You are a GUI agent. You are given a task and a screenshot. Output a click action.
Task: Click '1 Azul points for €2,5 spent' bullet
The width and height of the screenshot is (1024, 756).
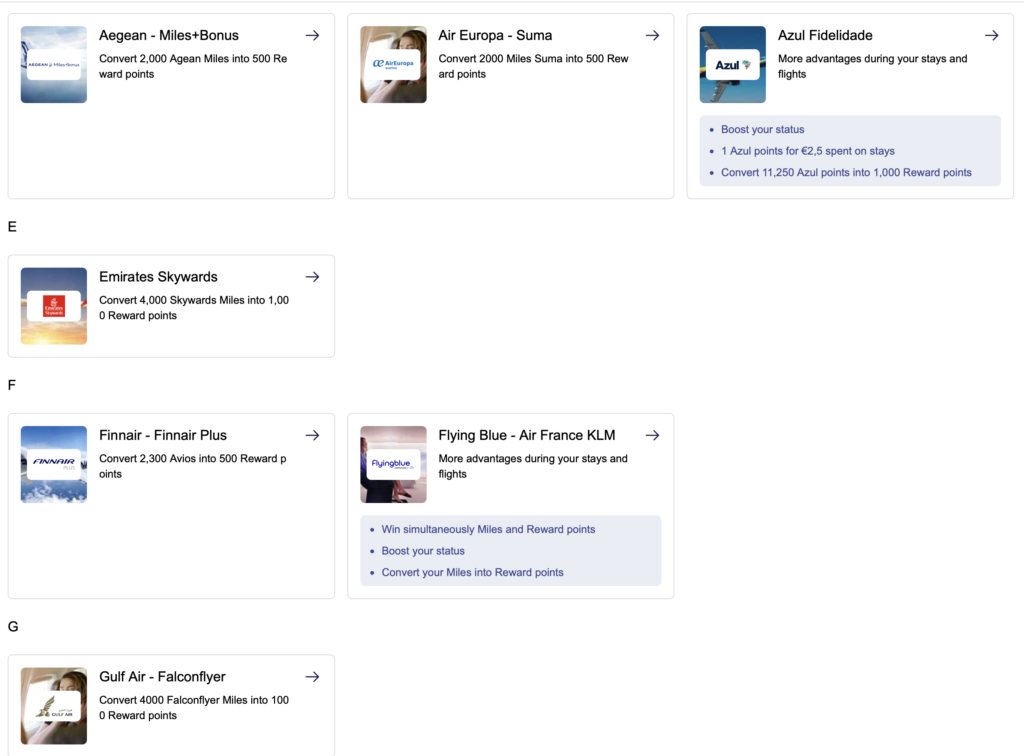pyautogui.click(x=807, y=151)
